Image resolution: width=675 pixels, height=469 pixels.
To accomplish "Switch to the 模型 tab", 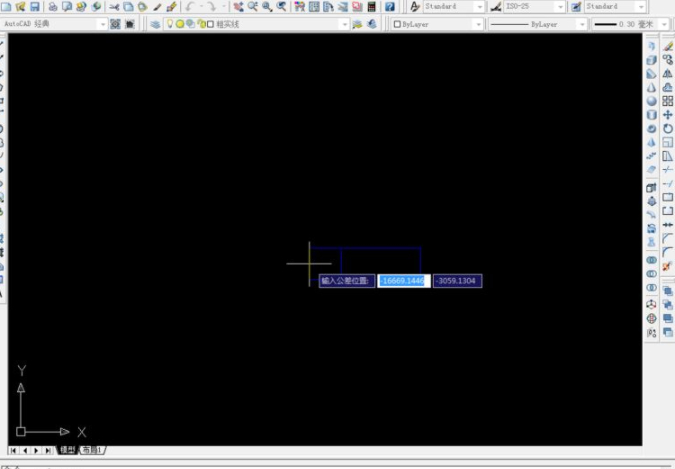I will click(x=68, y=451).
